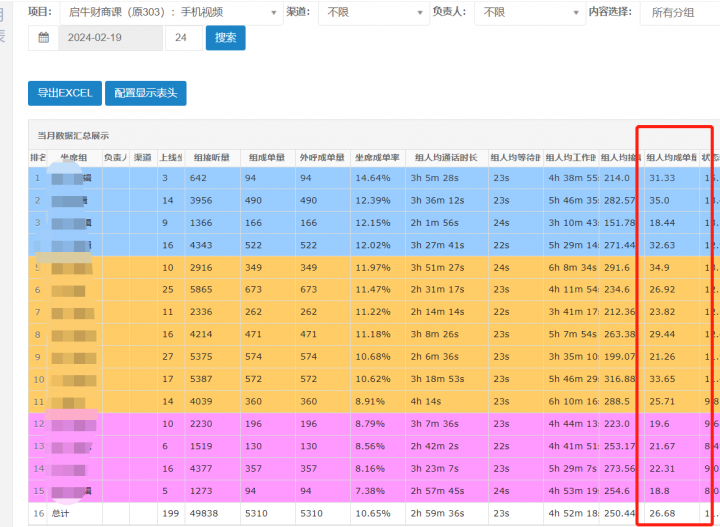Click the calendar icon beside the date field
This screenshot has height=527, width=720.
(43, 38)
